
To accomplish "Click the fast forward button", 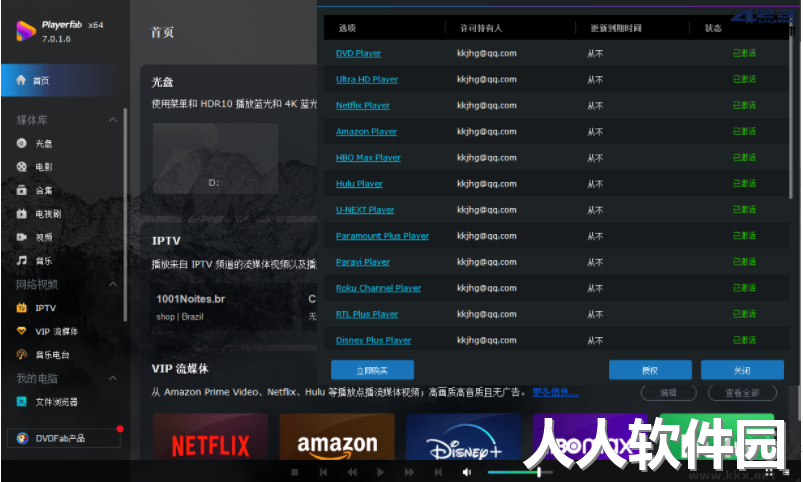I will coord(409,472).
